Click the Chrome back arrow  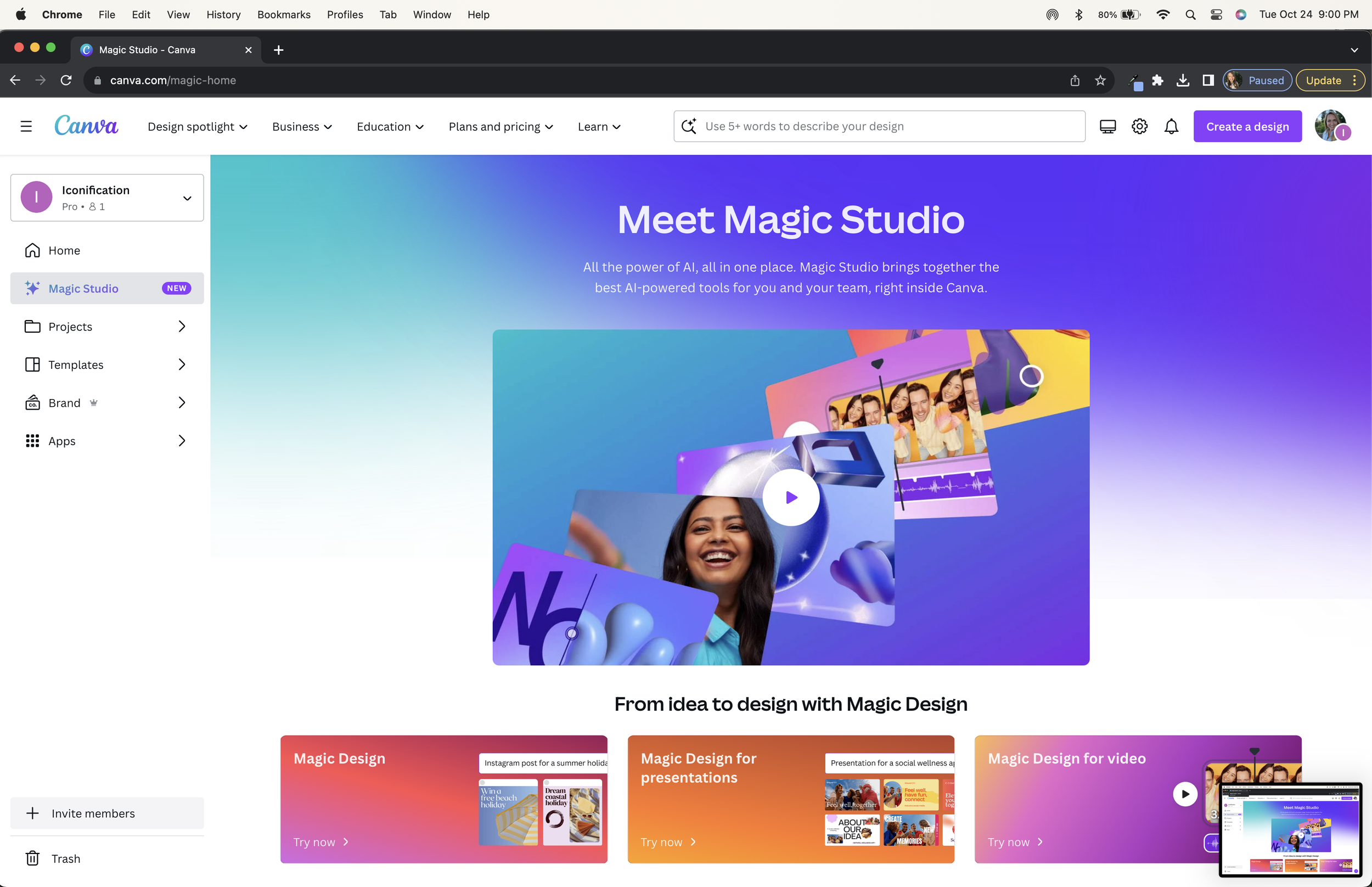click(15, 80)
